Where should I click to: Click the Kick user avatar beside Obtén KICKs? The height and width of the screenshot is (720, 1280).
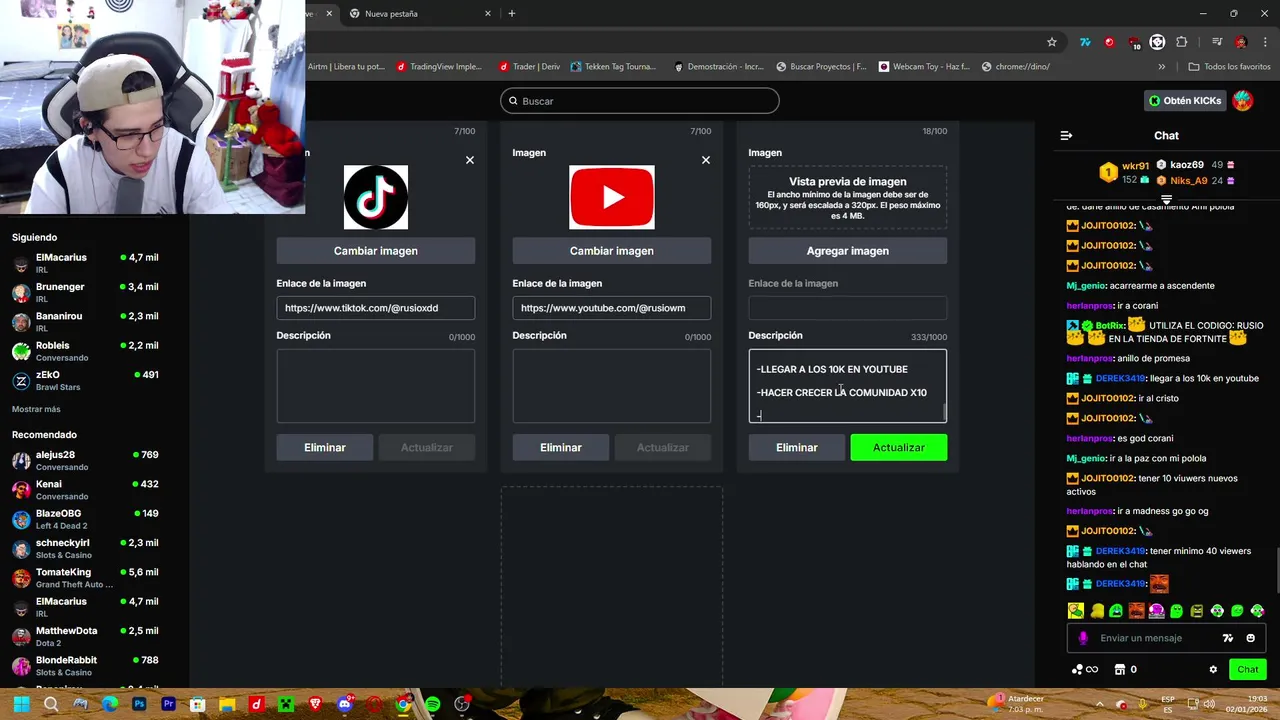[x=1243, y=101]
